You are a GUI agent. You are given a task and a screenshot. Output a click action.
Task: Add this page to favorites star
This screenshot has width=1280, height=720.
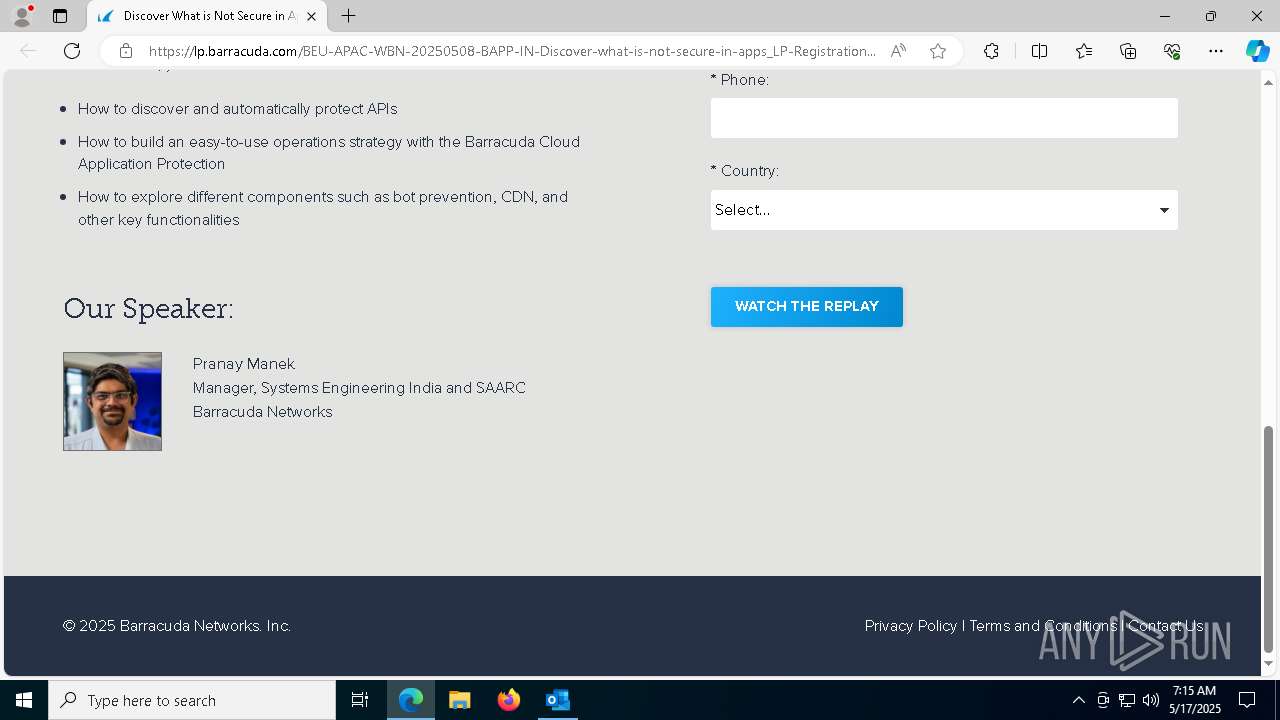(937, 51)
